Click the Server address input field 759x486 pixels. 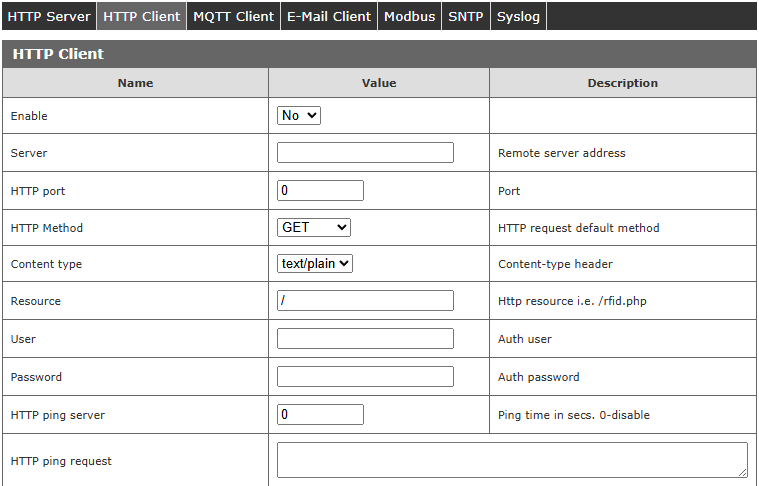tap(365, 153)
